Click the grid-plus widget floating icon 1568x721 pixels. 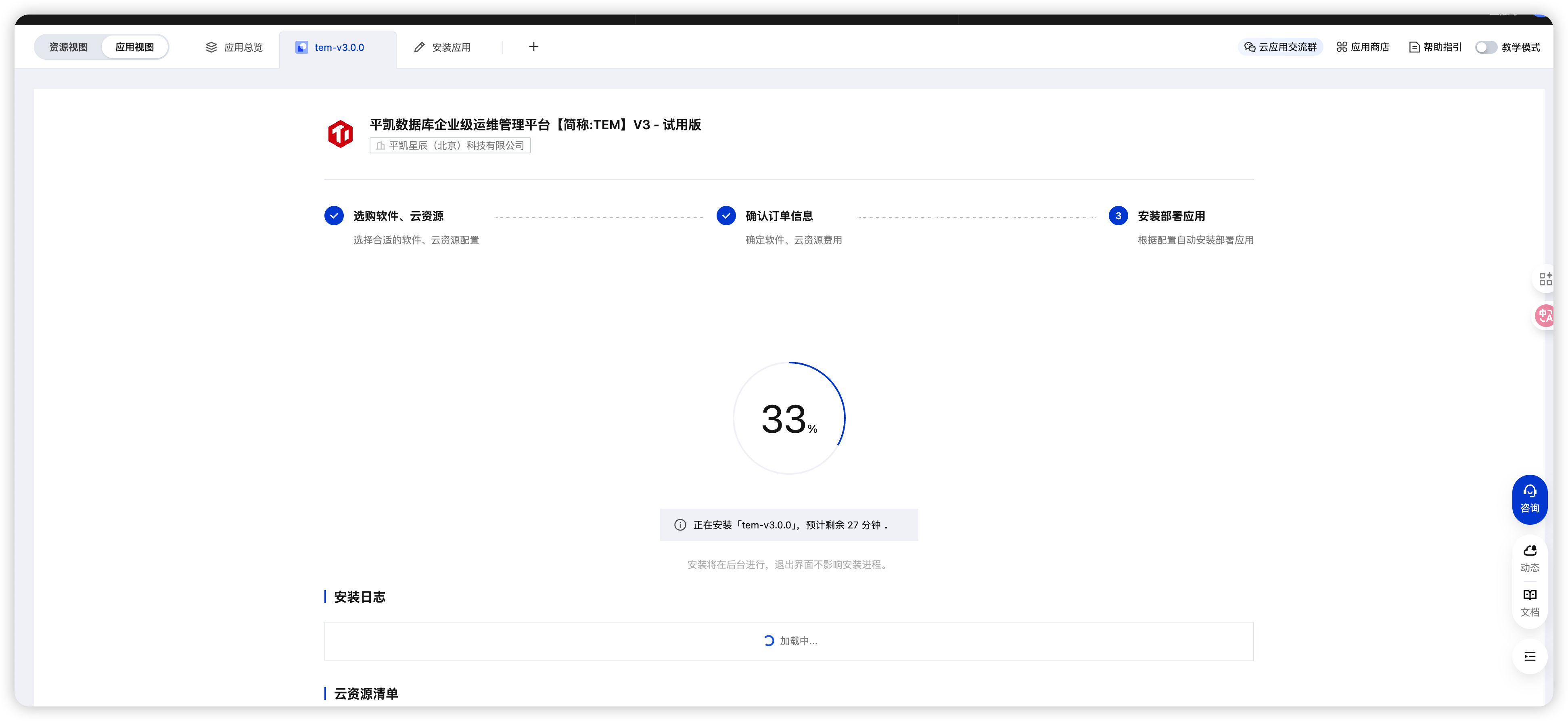1545,279
